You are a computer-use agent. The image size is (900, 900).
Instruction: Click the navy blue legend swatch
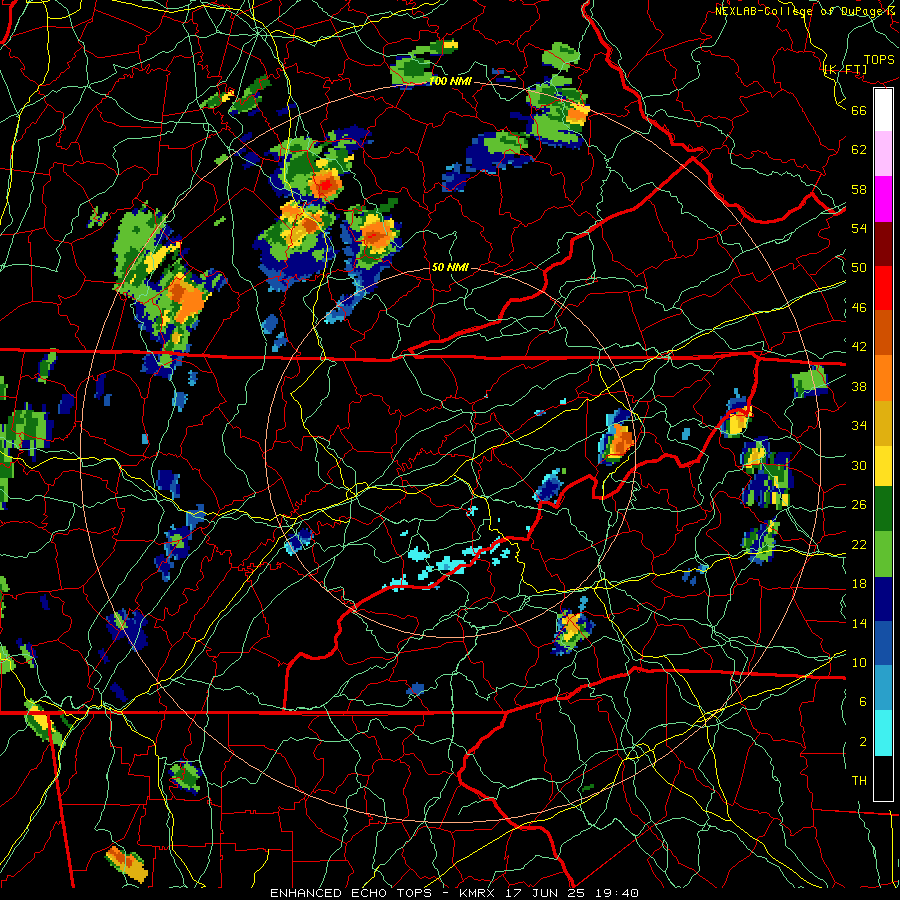[883, 599]
